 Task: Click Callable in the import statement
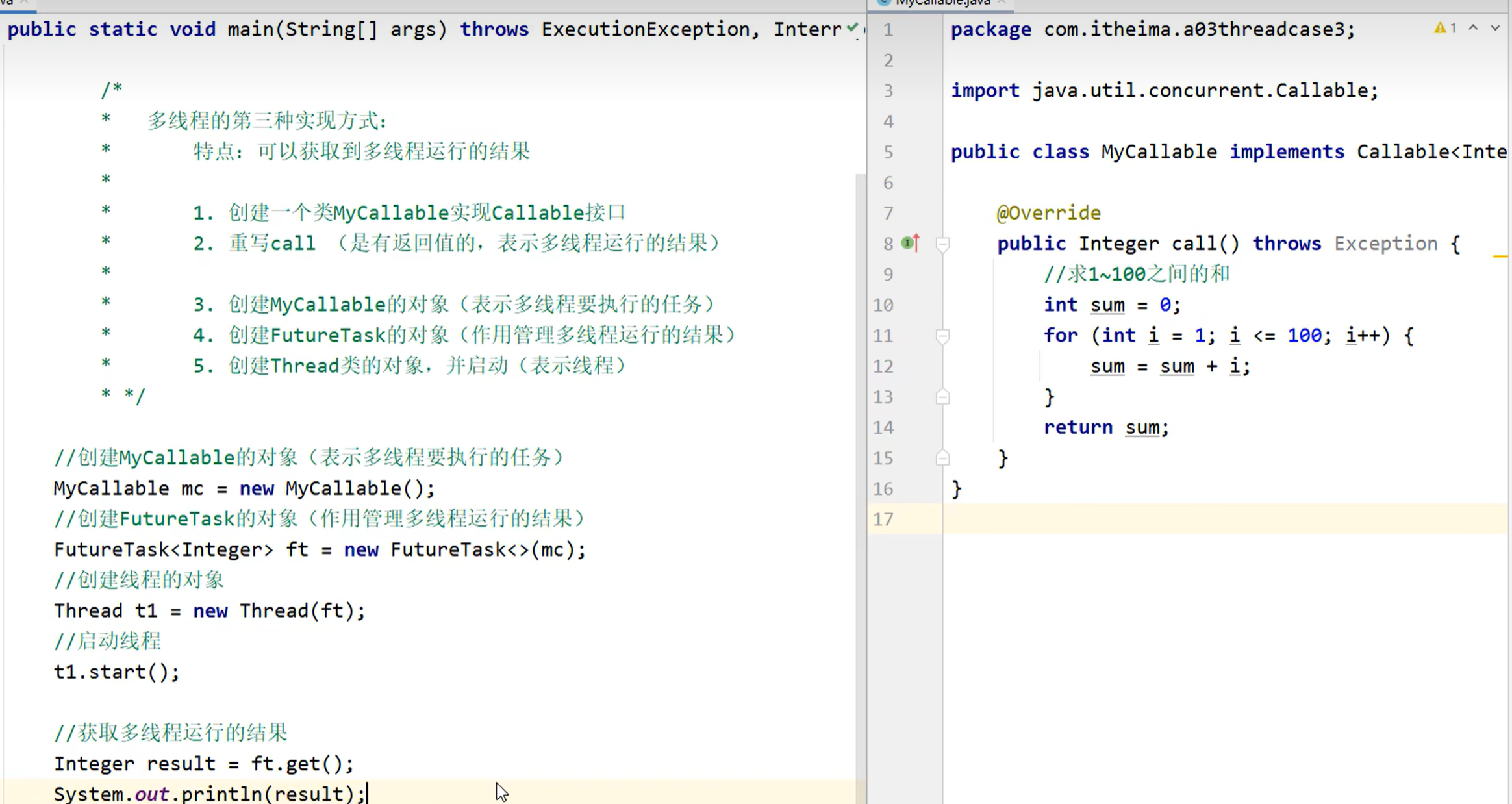coord(1322,90)
